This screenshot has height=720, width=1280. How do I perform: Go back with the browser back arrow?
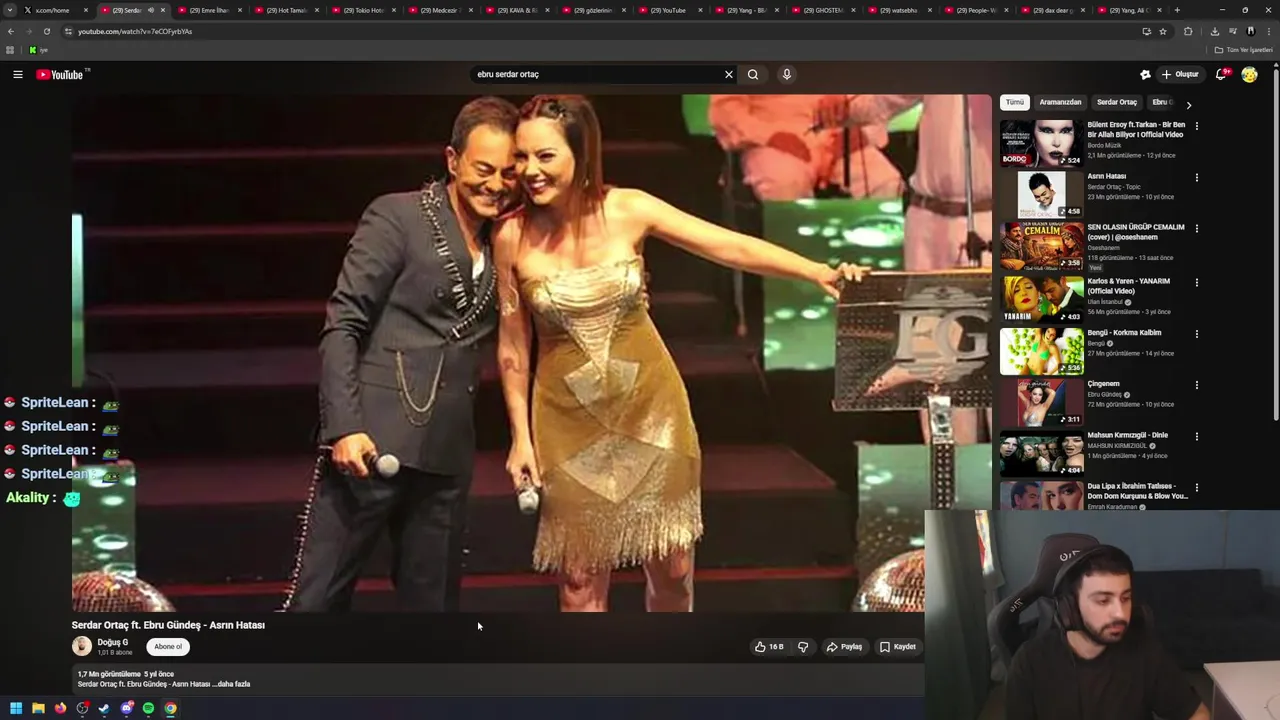pyautogui.click(x=11, y=31)
